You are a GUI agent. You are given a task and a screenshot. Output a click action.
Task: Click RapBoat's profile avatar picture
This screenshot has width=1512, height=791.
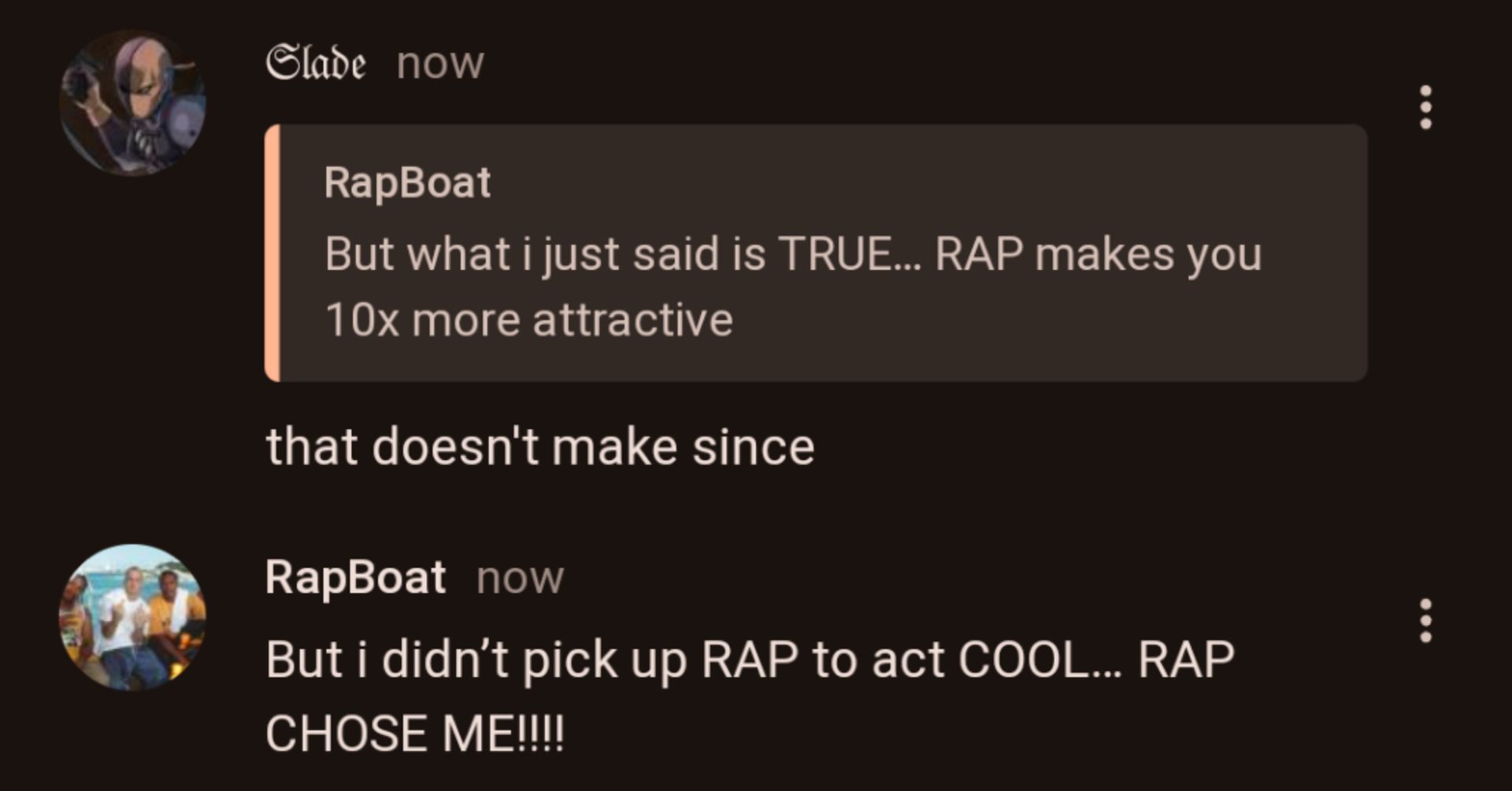tap(132, 617)
